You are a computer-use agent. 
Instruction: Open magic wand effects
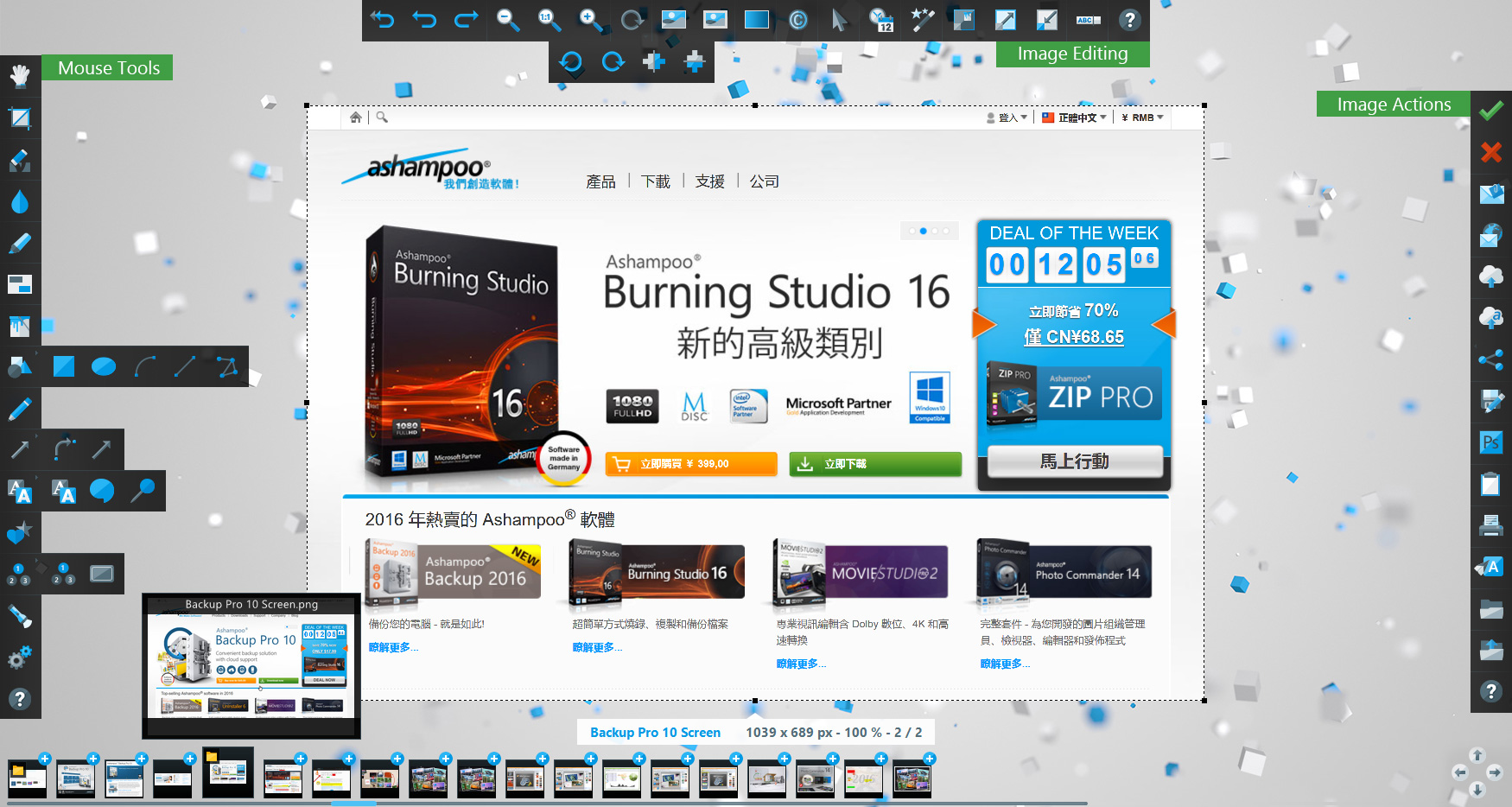922,20
